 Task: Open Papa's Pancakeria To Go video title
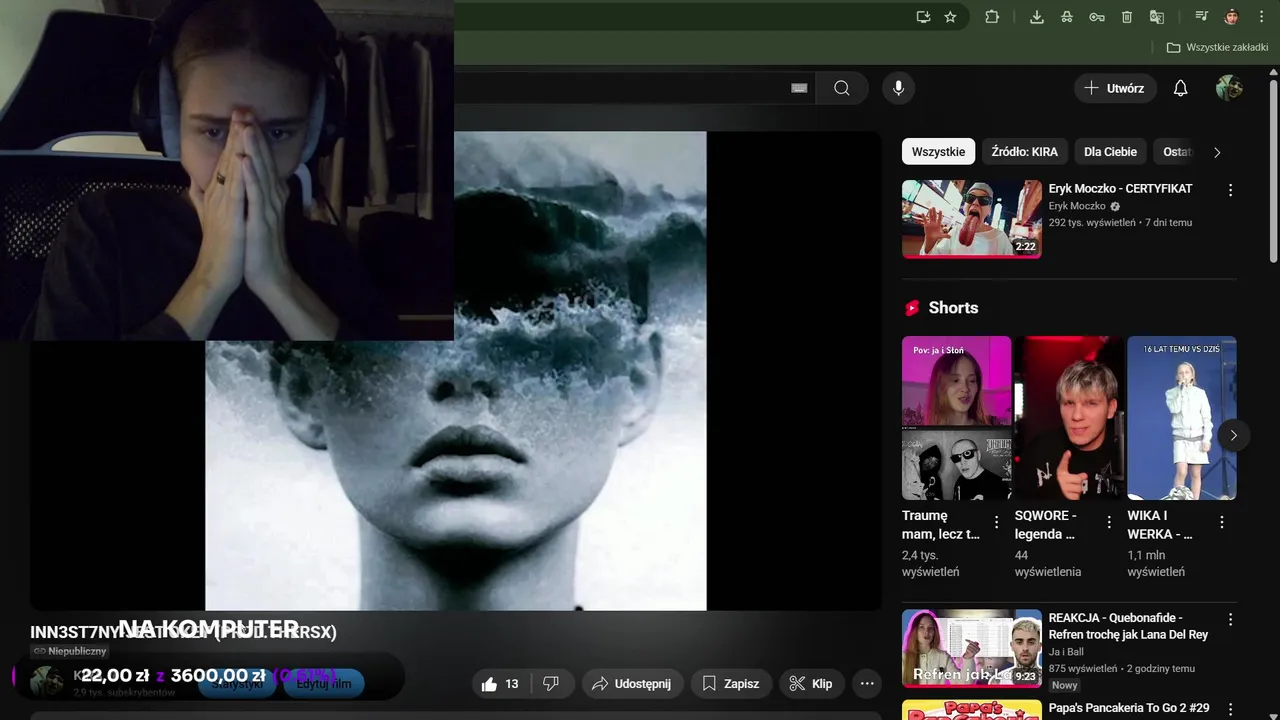[1129, 708]
